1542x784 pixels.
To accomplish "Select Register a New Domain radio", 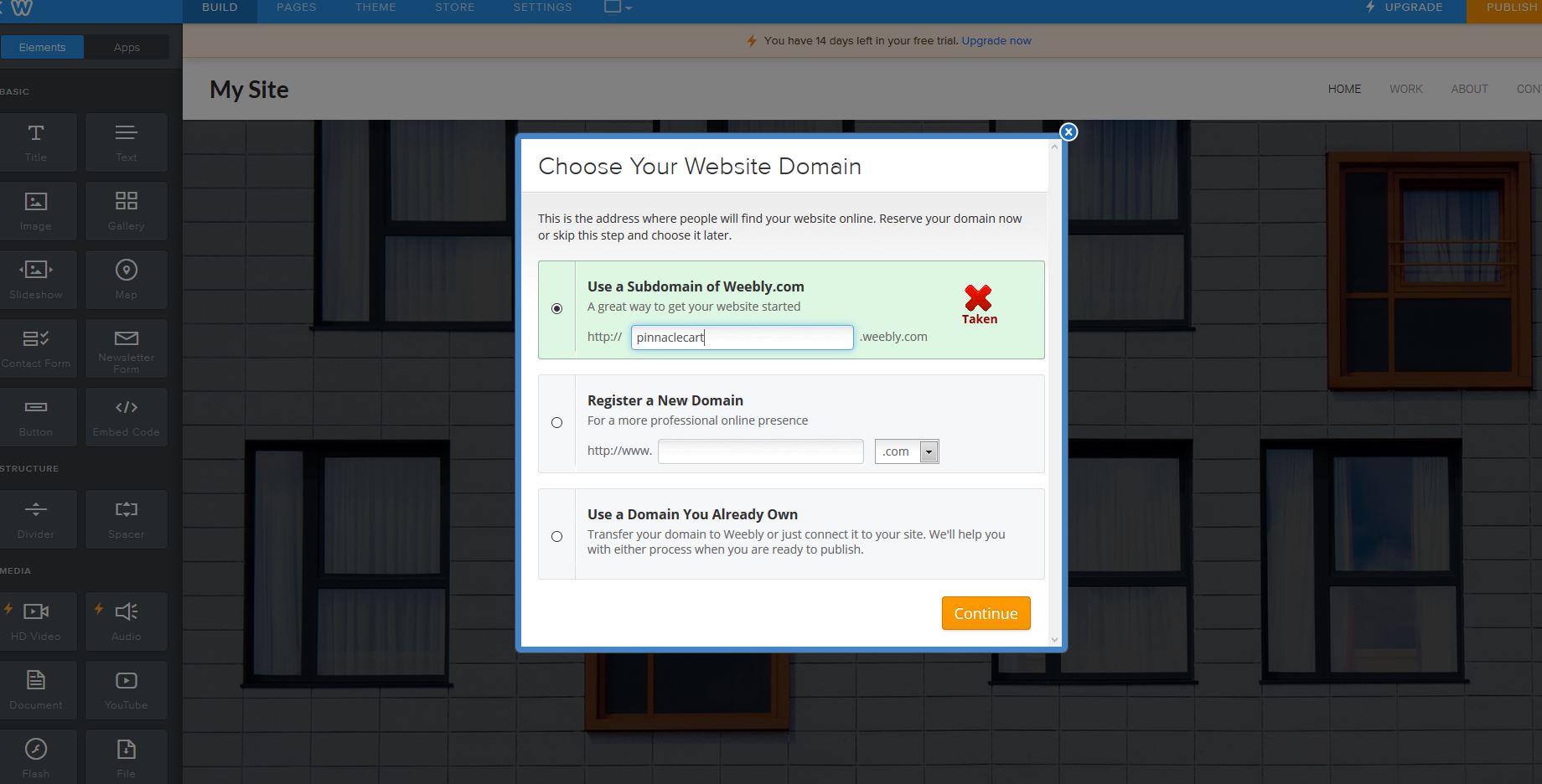I will (x=556, y=422).
